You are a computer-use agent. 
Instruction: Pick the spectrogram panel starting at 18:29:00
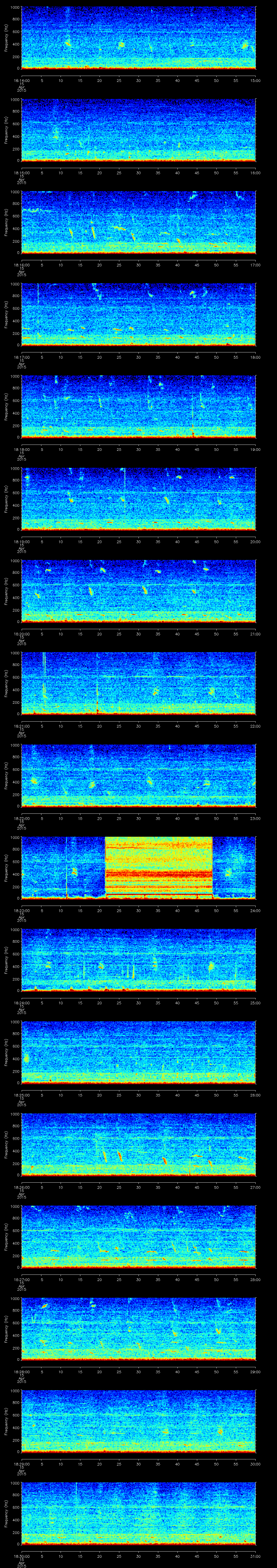139,1421
